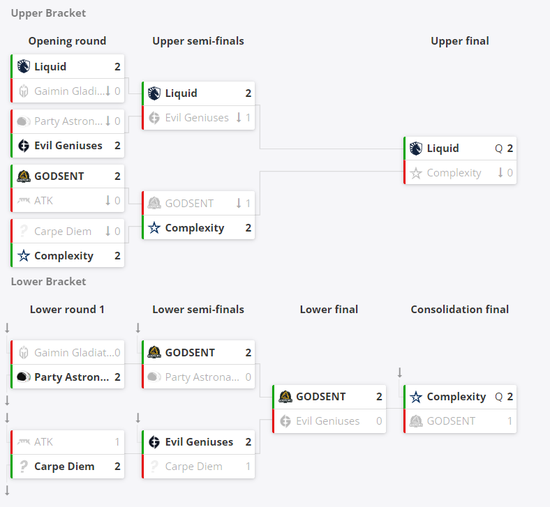
Task: Click Liquid logo in Upper final match
Action: tap(416, 148)
